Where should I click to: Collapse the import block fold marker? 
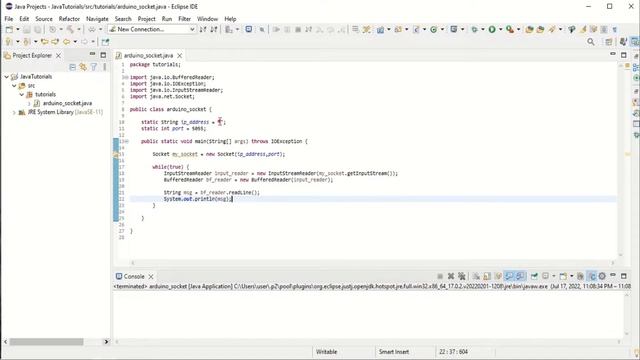click(126, 77)
